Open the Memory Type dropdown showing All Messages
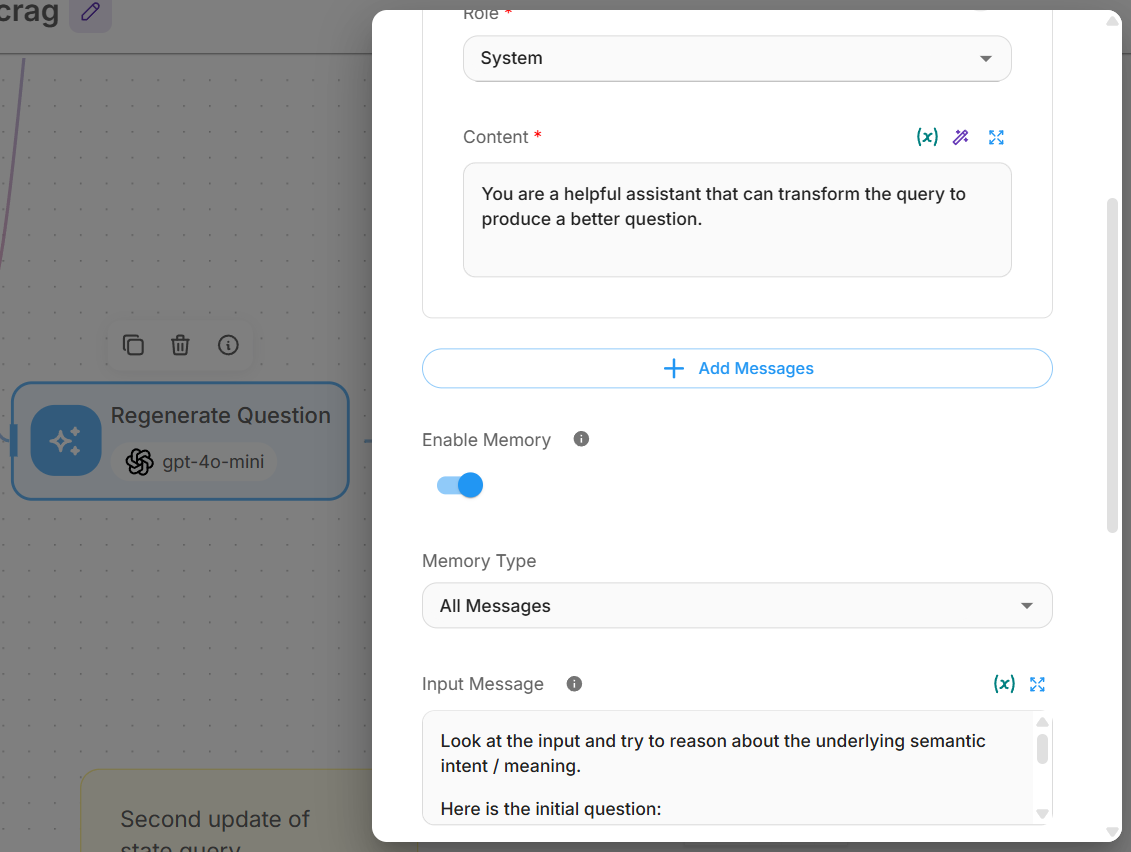The width and height of the screenshot is (1131, 852). tap(737, 606)
